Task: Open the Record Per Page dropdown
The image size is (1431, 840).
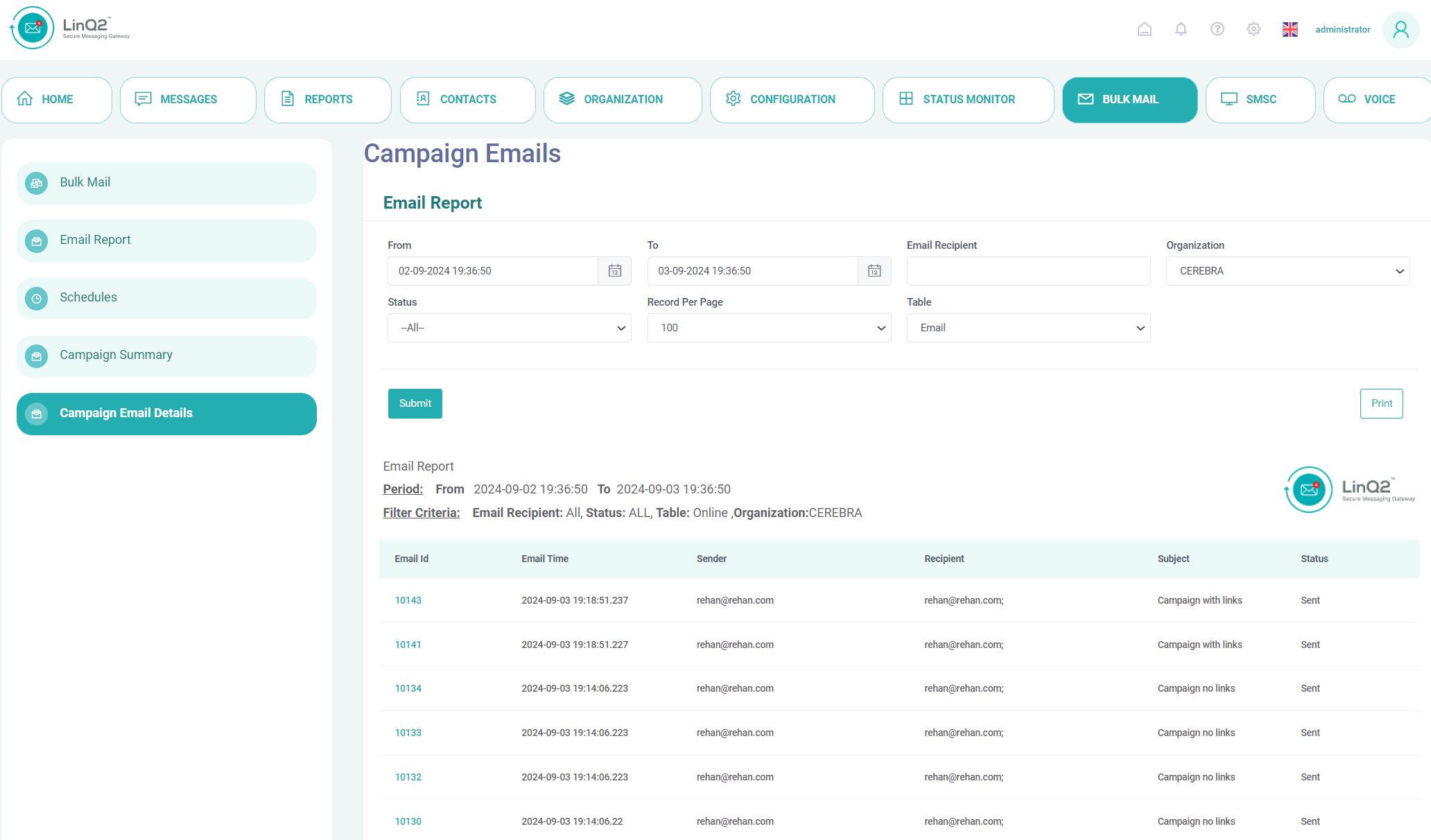Action: point(769,328)
